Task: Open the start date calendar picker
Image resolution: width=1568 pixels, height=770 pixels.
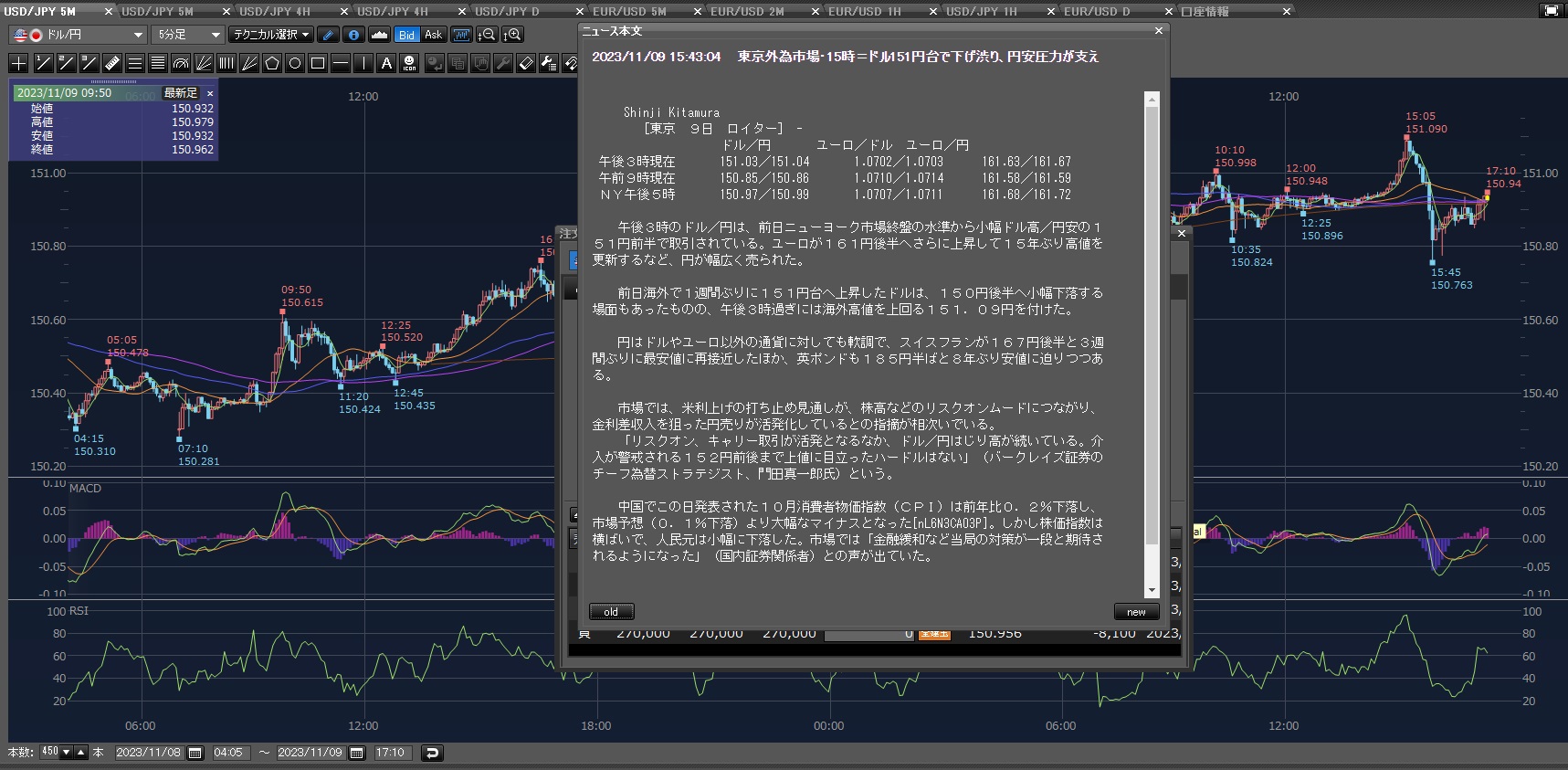Action: (x=195, y=753)
